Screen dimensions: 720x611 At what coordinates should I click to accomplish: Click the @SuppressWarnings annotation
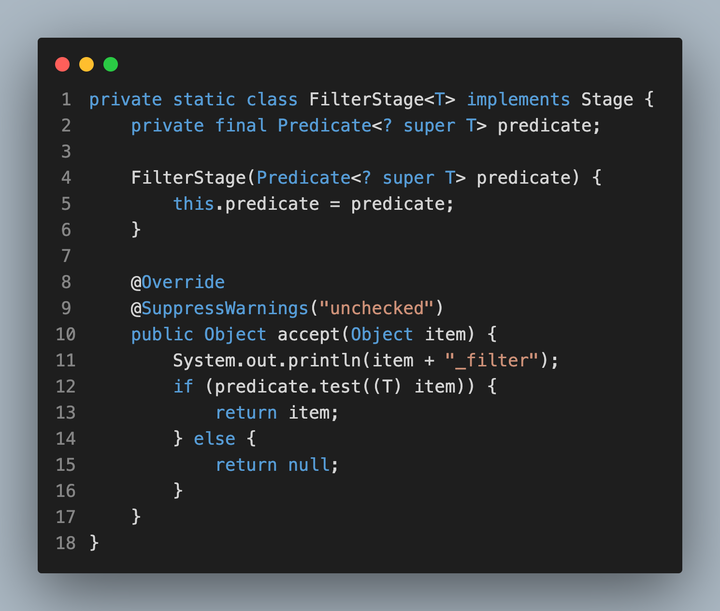[220, 308]
